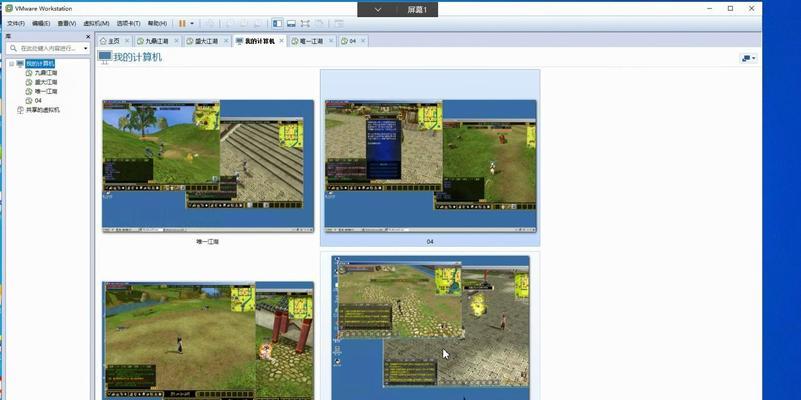This screenshot has height=400, width=801.
Task: Click the Take snapshot toolbar icon
Action: pyautogui.click(x=230, y=23)
